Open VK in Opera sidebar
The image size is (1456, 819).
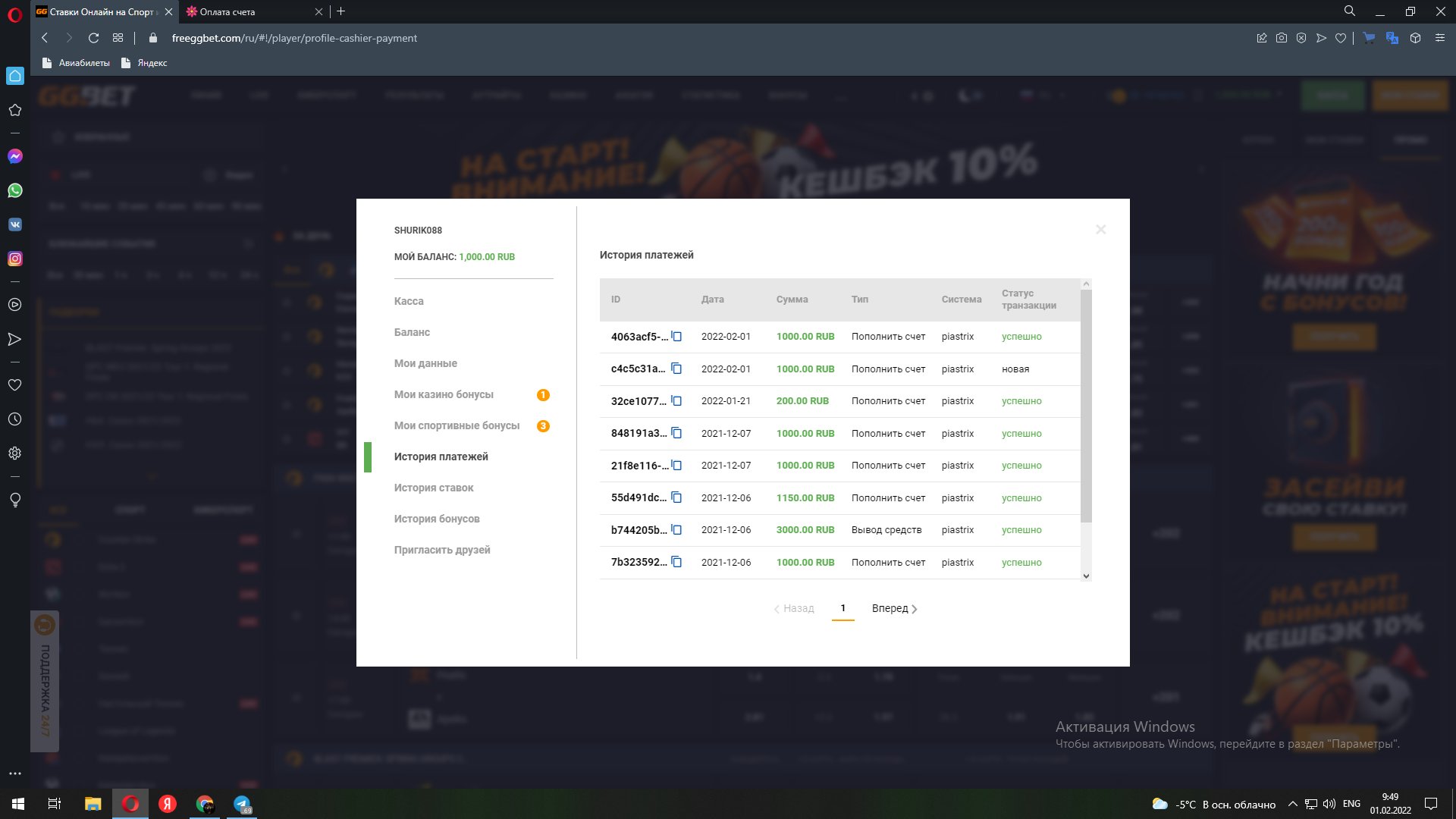[x=14, y=224]
